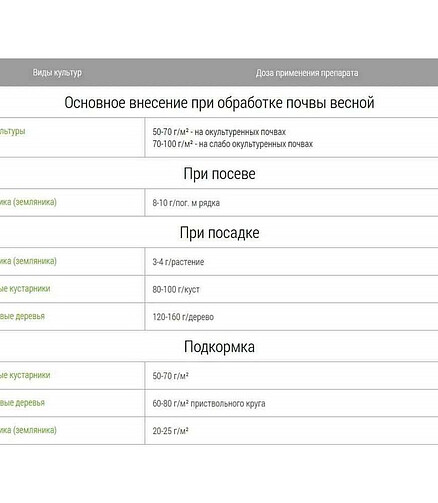The height and width of the screenshot is (503, 438).
Task: Click the '80-100 г/куст' dose cell
Action: click(x=176, y=289)
